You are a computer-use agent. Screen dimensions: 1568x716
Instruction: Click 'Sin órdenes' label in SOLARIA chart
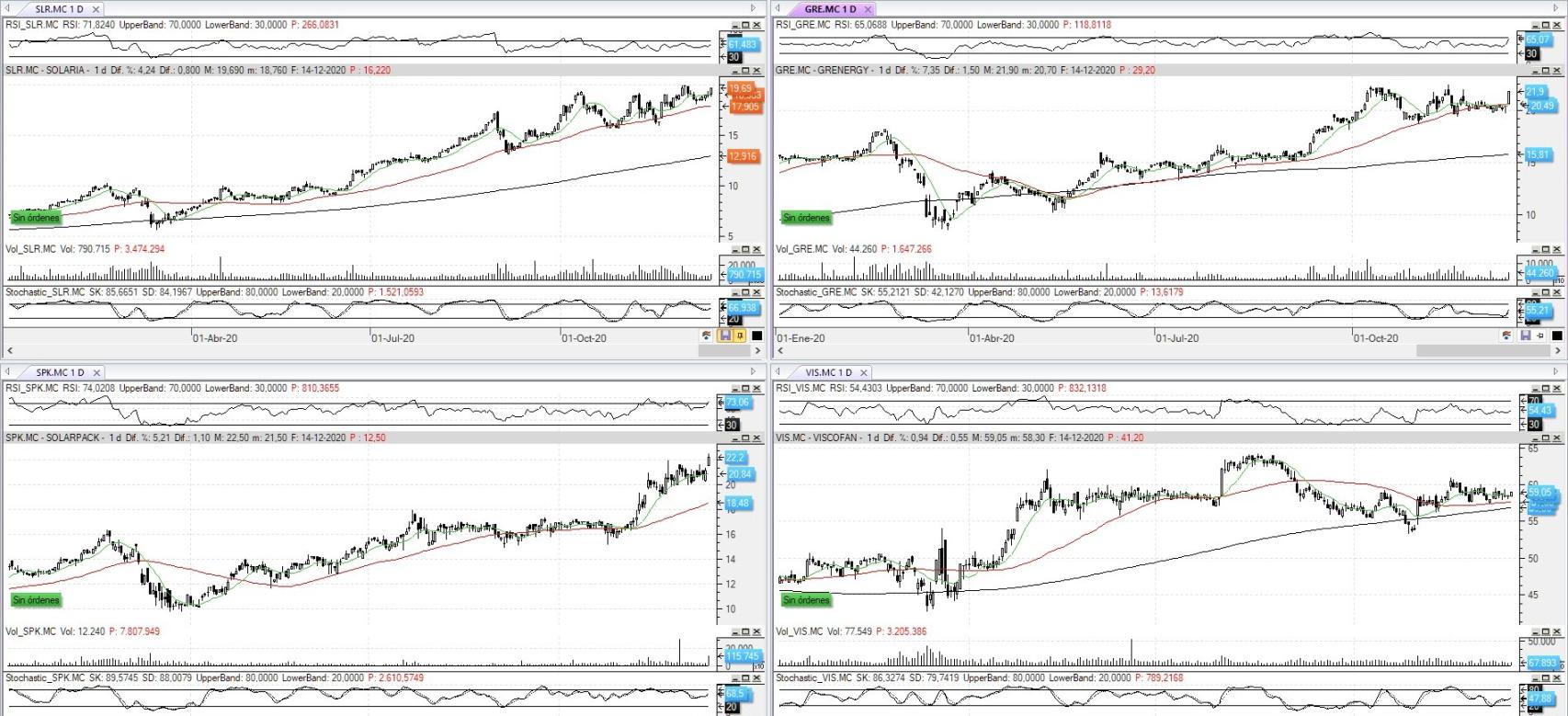(36, 218)
